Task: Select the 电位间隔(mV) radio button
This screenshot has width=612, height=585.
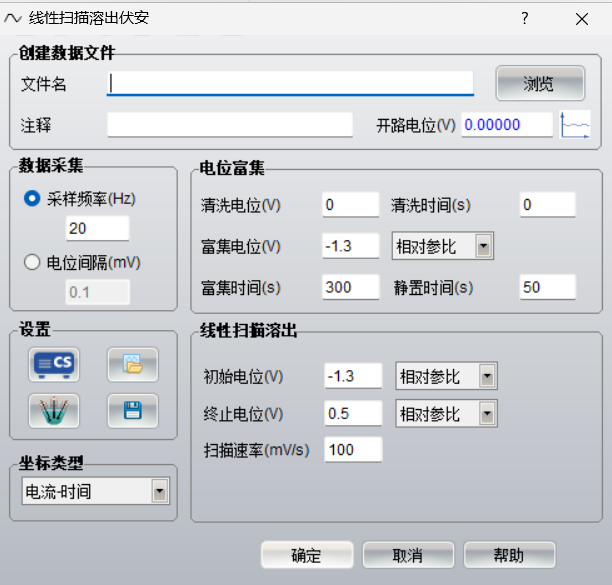Action: coord(32,262)
